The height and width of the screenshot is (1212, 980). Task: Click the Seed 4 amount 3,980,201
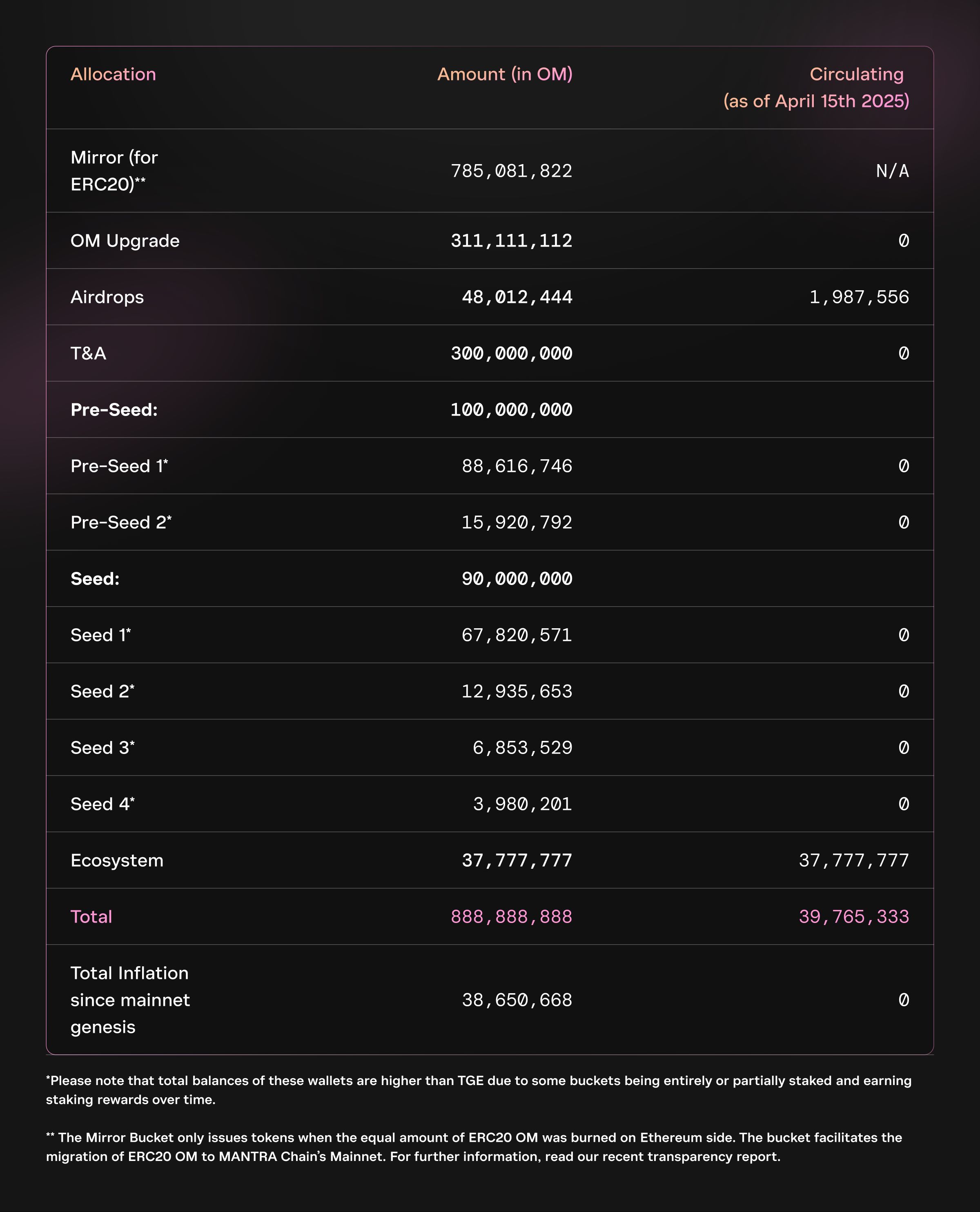(522, 805)
